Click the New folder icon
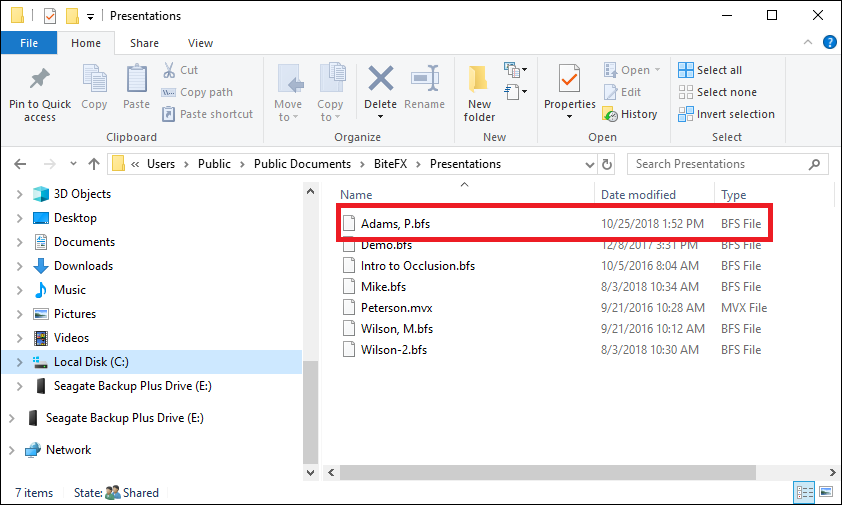 point(479,80)
